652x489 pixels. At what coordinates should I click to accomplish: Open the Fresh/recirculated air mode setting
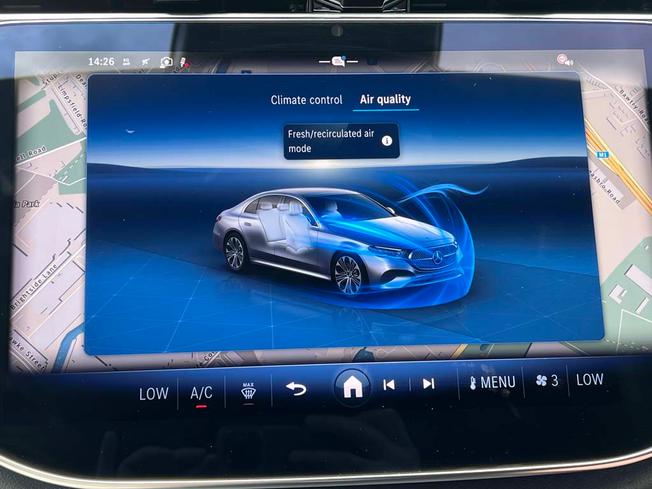tap(341, 141)
